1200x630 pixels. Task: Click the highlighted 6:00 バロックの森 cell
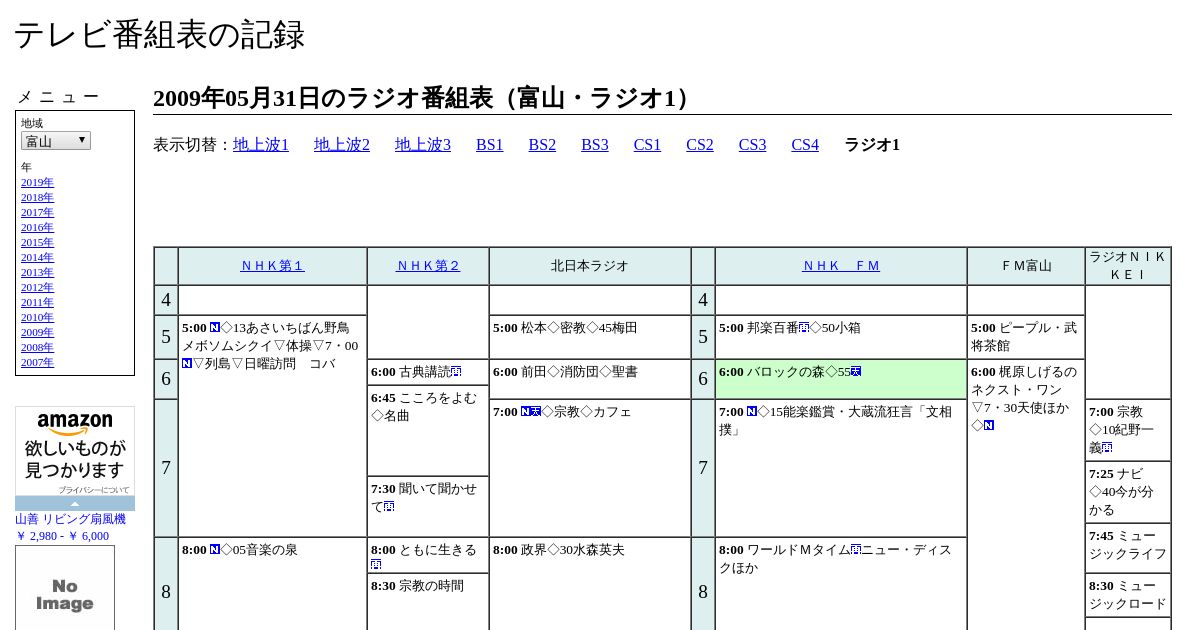pyautogui.click(x=841, y=379)
